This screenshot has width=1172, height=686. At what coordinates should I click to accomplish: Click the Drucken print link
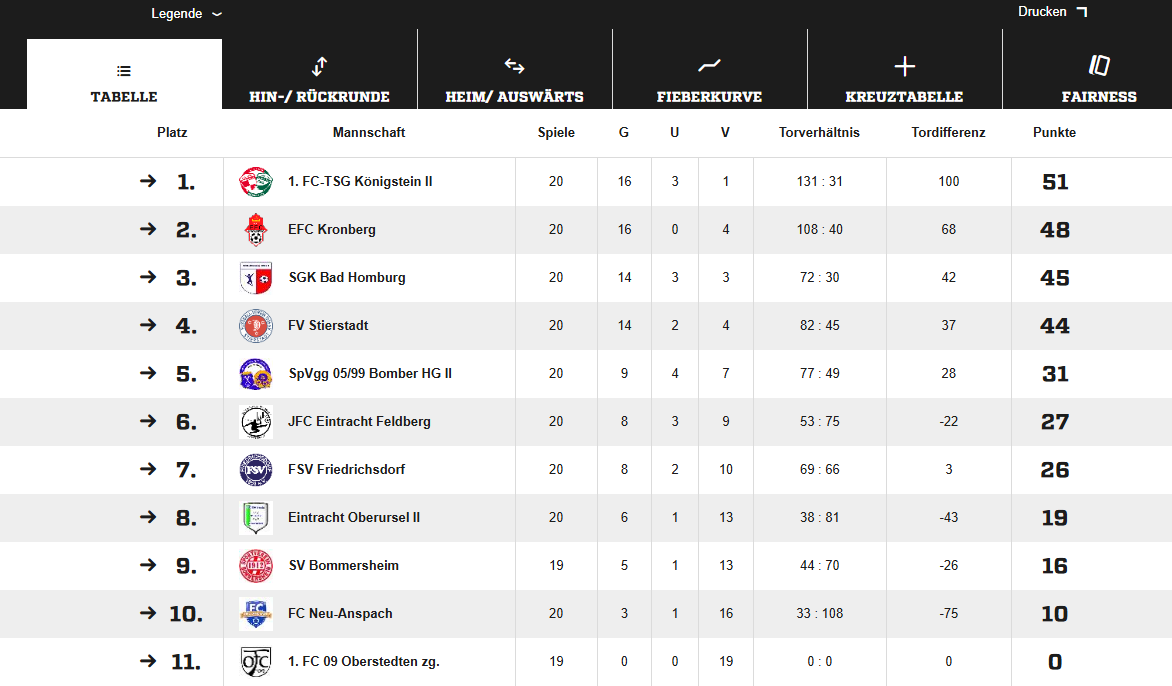point(1042,12)
